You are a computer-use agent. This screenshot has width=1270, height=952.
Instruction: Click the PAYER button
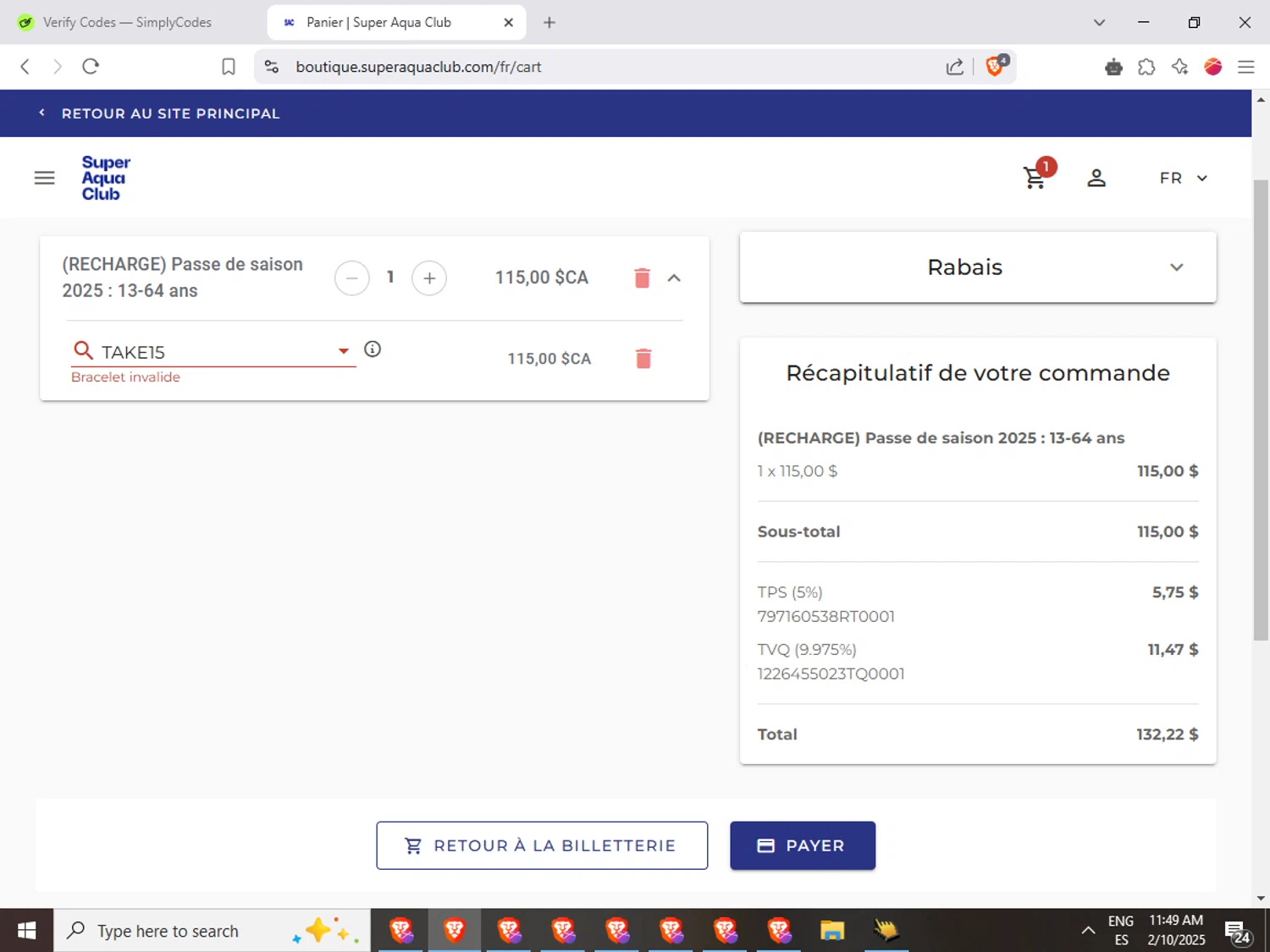tap(803, 845)
